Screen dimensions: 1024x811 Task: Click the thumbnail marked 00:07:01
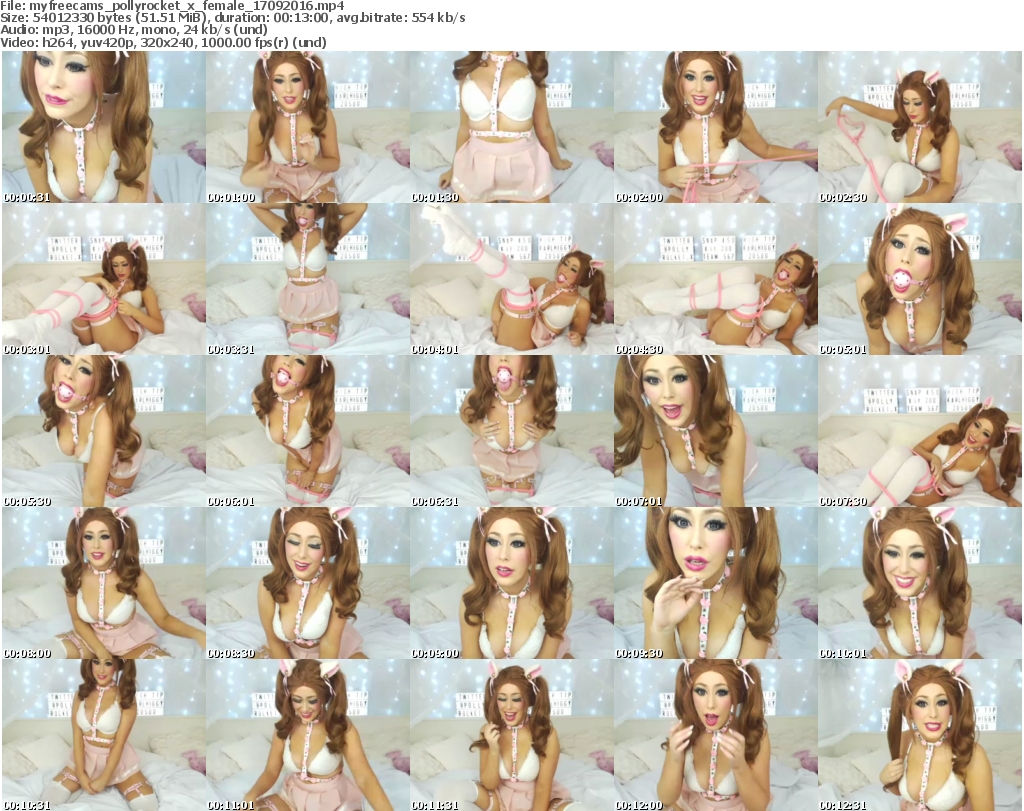click(x=715, y=431)
